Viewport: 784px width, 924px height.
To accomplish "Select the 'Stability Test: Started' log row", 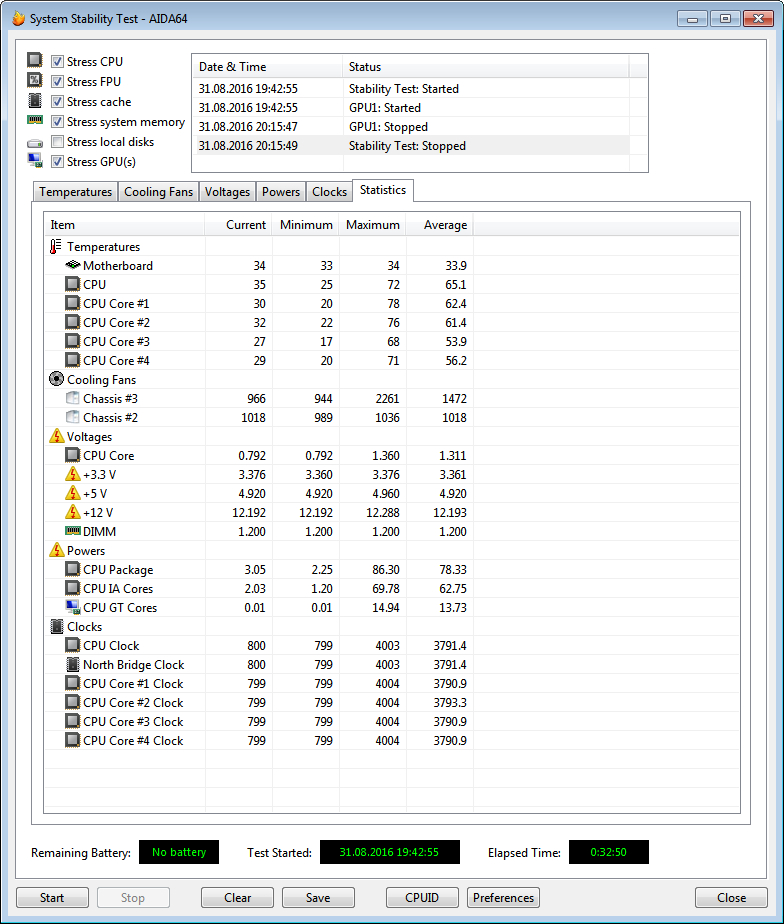I will click(x=411, y=88).
